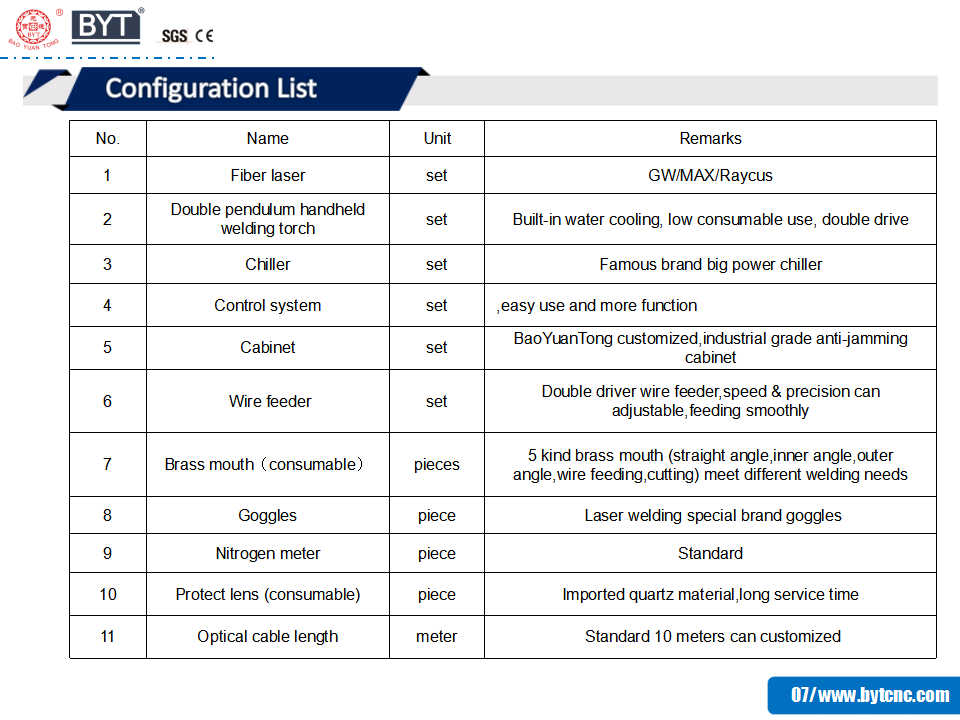Click the CE certification mark
The image size is (960, 720).
(x=204, y=36)
